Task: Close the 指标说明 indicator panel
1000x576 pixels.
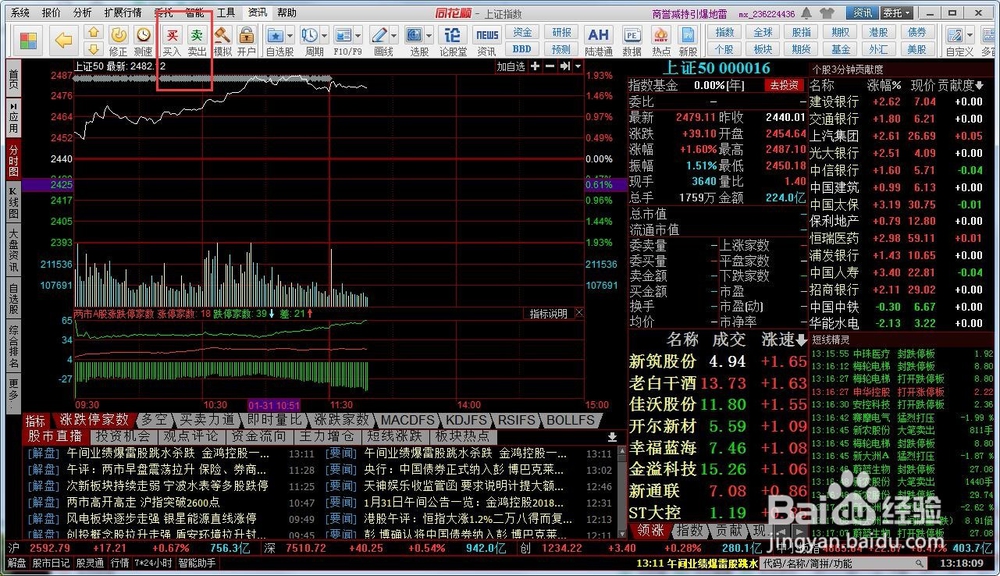Action: 578,313
